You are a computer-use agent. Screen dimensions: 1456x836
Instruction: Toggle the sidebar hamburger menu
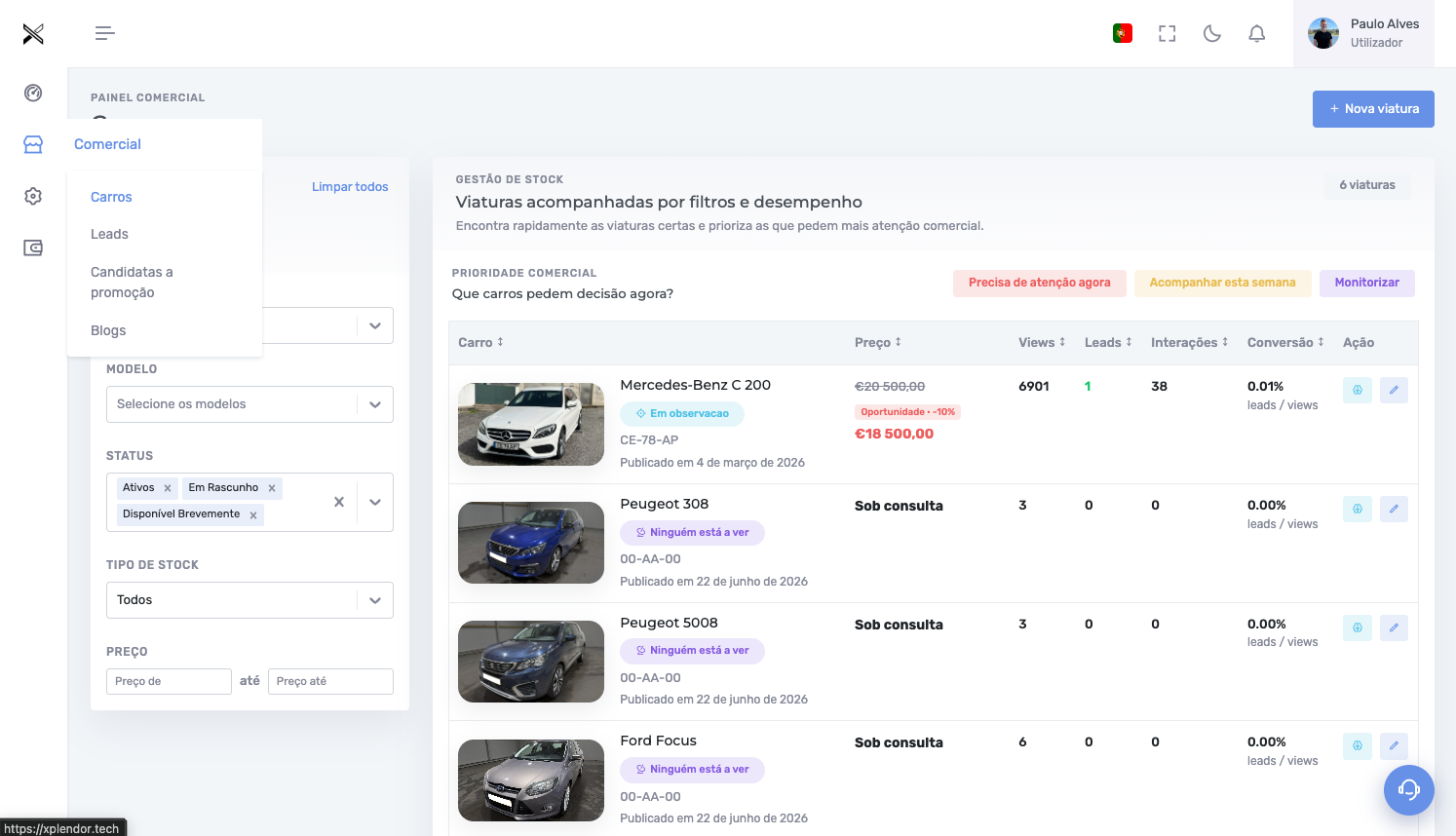click(x=105, y=34)
